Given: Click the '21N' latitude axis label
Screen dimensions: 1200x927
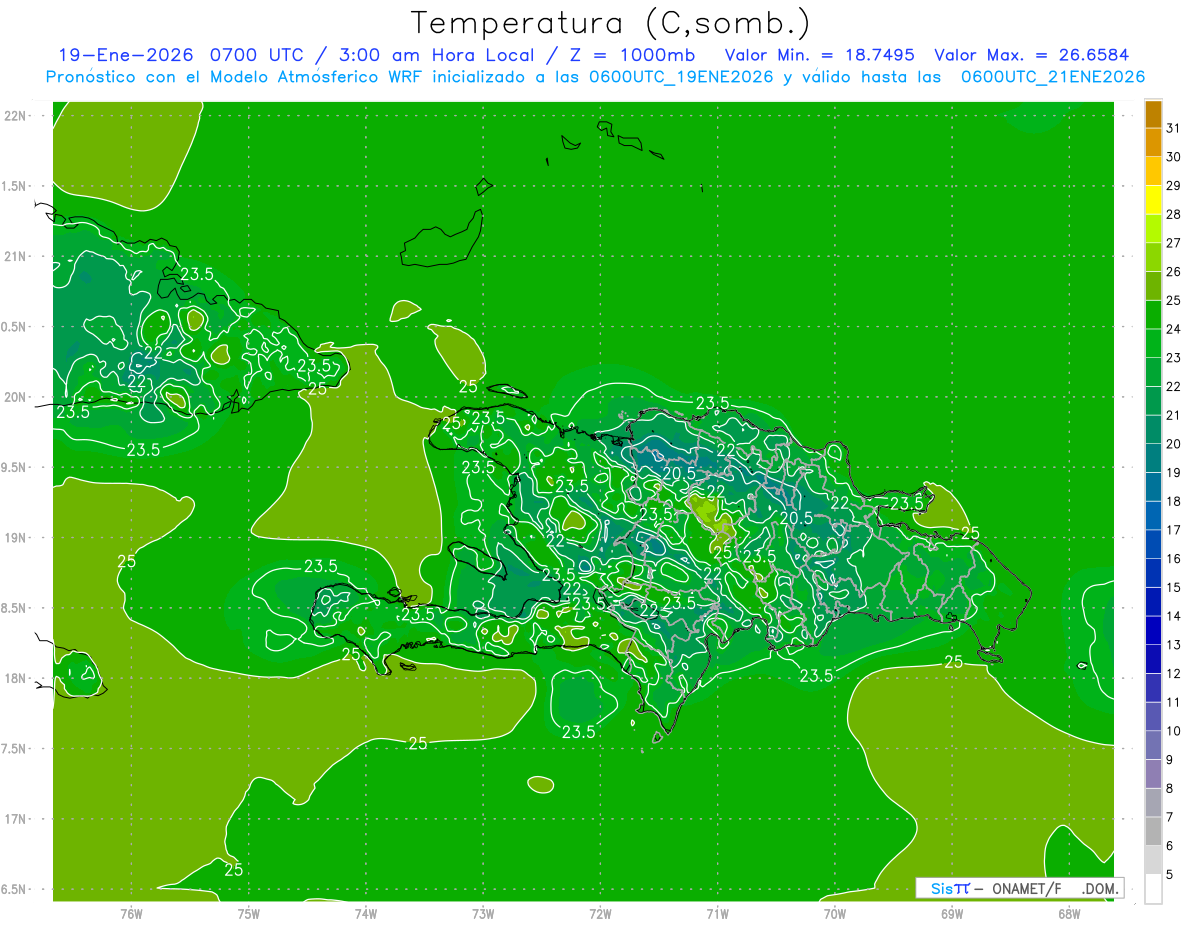Looking at the screenshot, I should (x=17, y=256).
